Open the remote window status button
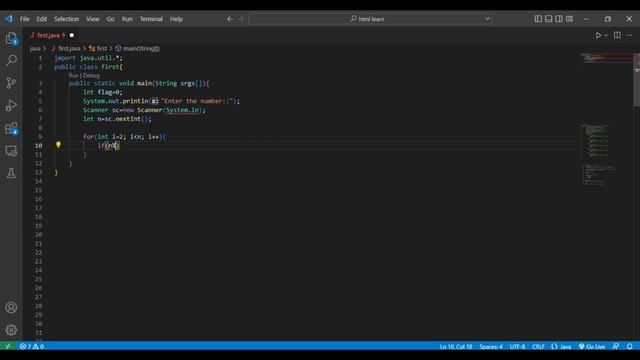 (8, 346)
